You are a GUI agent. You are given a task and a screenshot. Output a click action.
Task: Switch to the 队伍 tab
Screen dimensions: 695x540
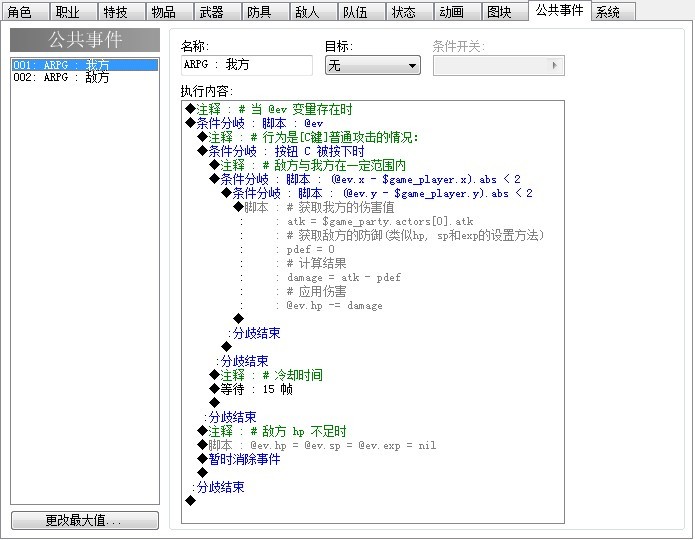click(361, 12)
